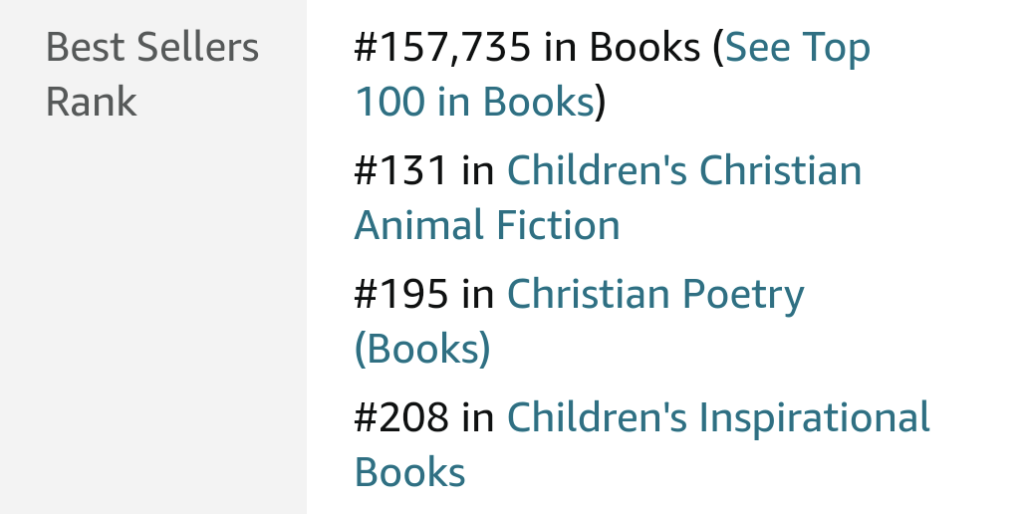Click "in" after the #131 rank
The width and height of the screenshot is (1024, 514).
tap(477, 171)
